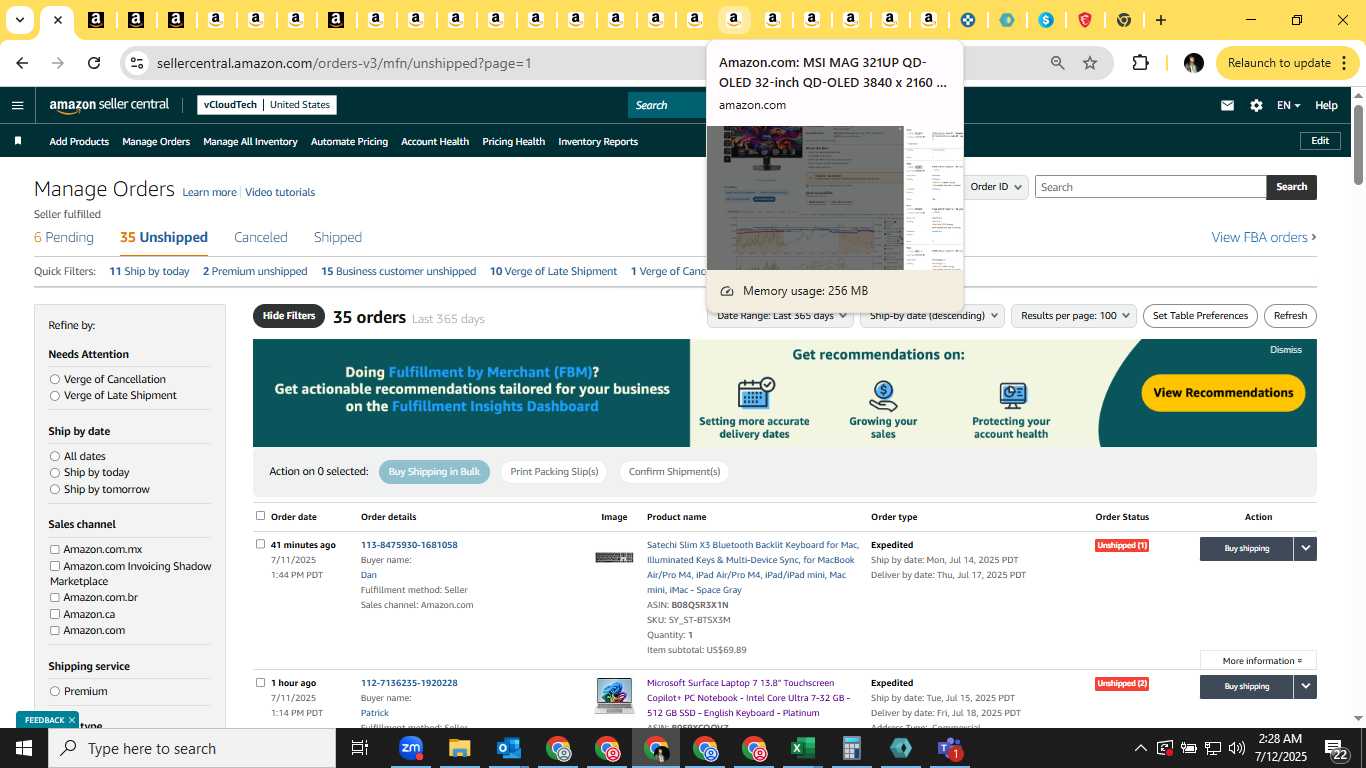Open the settings gear in Seller Central
The width and height of the screenshot is (1366, 768).
tap(1256, 105)
